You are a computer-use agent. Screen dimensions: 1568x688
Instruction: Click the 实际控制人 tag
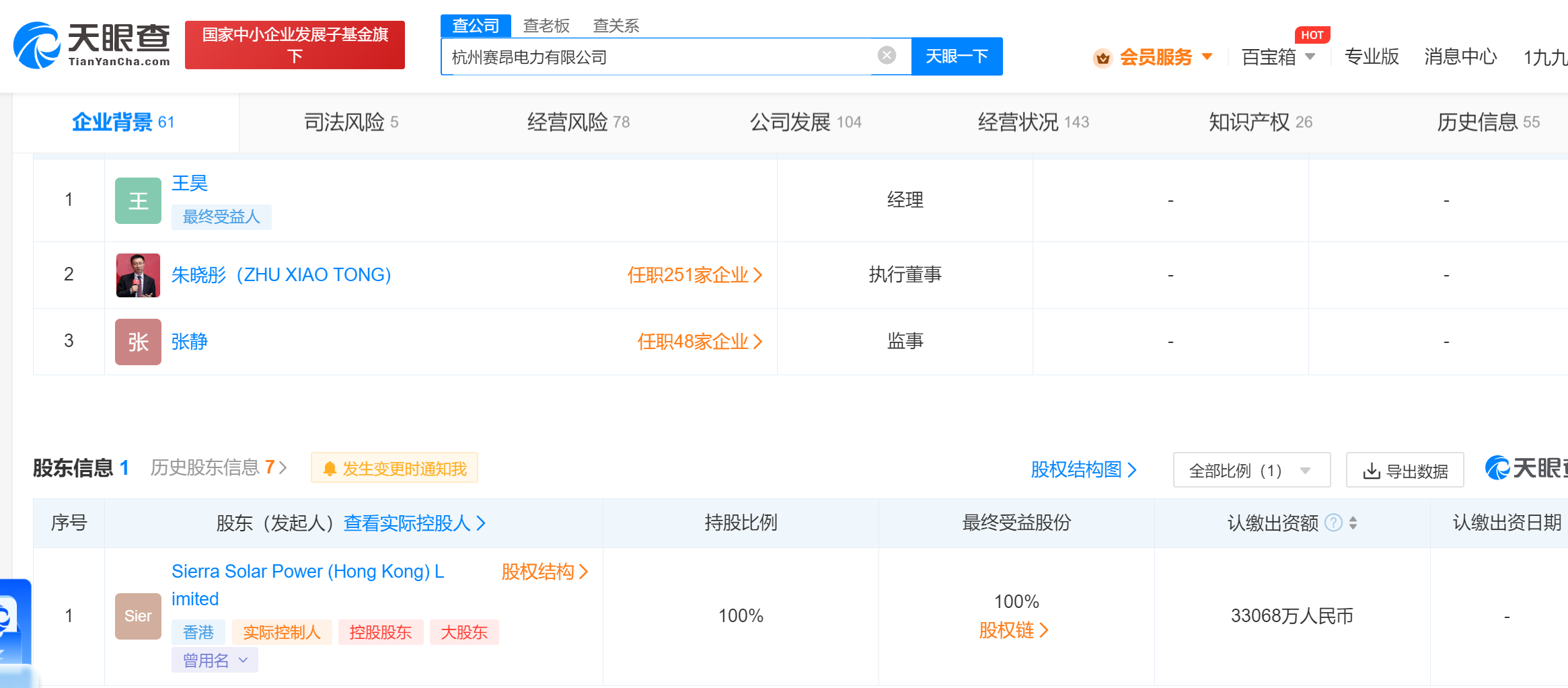tap(282, 632)
